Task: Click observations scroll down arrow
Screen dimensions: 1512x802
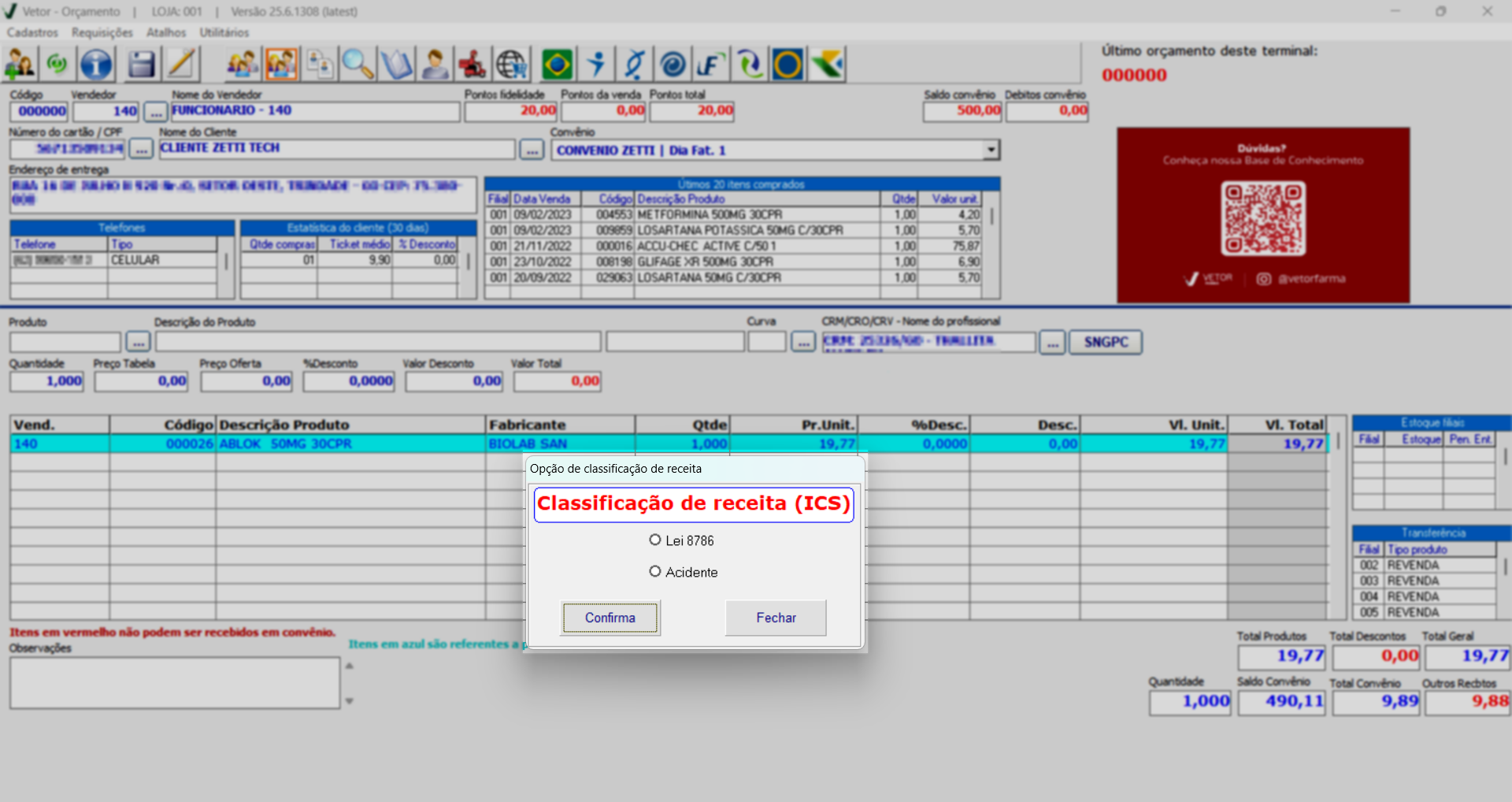Action: 350,700
